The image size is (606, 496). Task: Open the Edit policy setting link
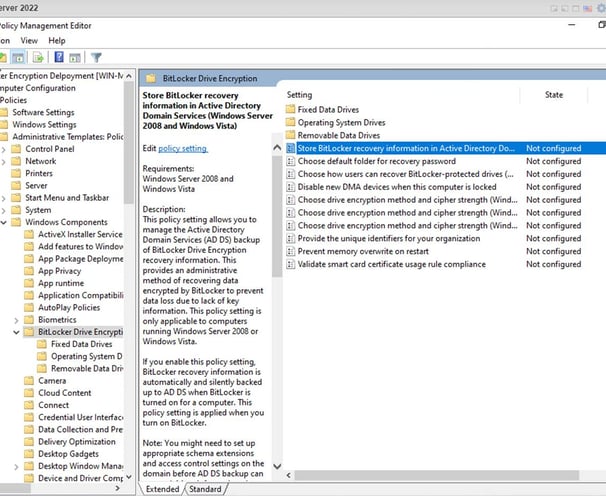tap(183, 148)
